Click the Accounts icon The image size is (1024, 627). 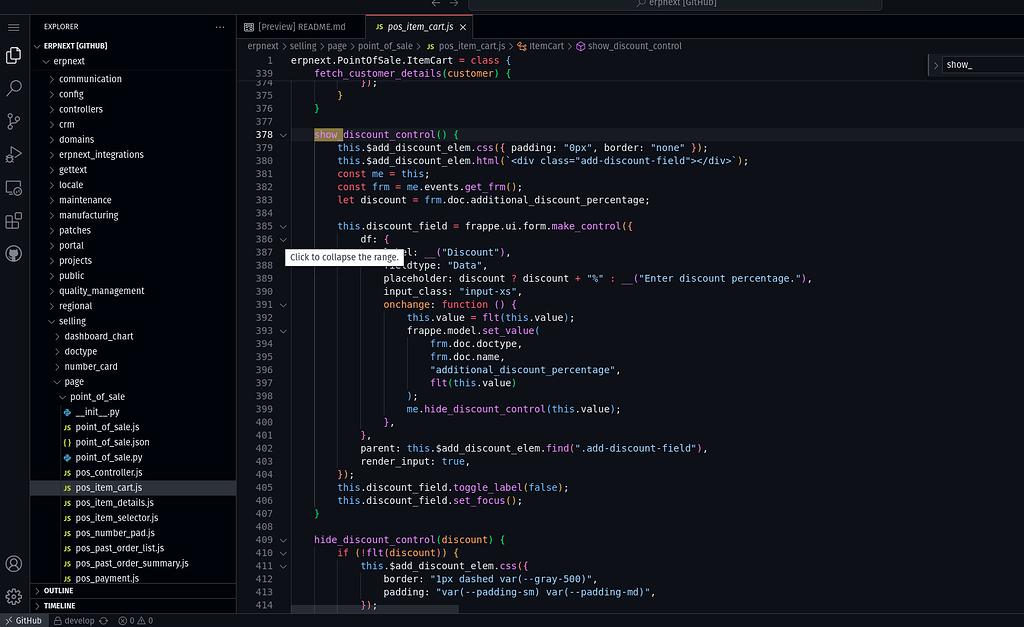tap(14, 564)
